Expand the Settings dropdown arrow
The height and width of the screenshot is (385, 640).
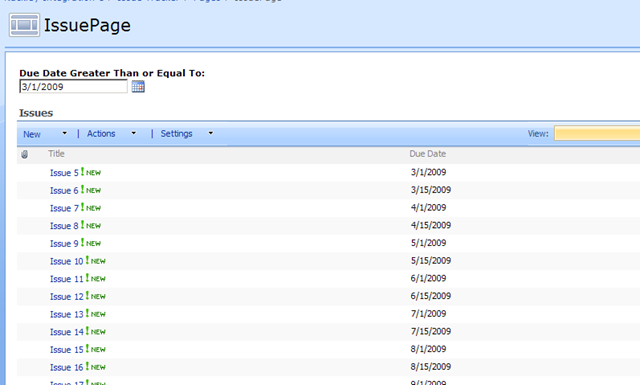tap(211, 133)
